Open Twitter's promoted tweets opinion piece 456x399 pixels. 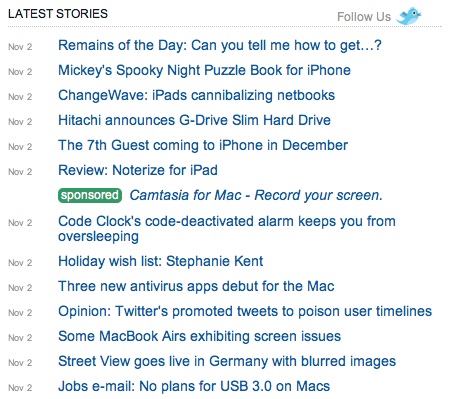(x=245, y=311)
